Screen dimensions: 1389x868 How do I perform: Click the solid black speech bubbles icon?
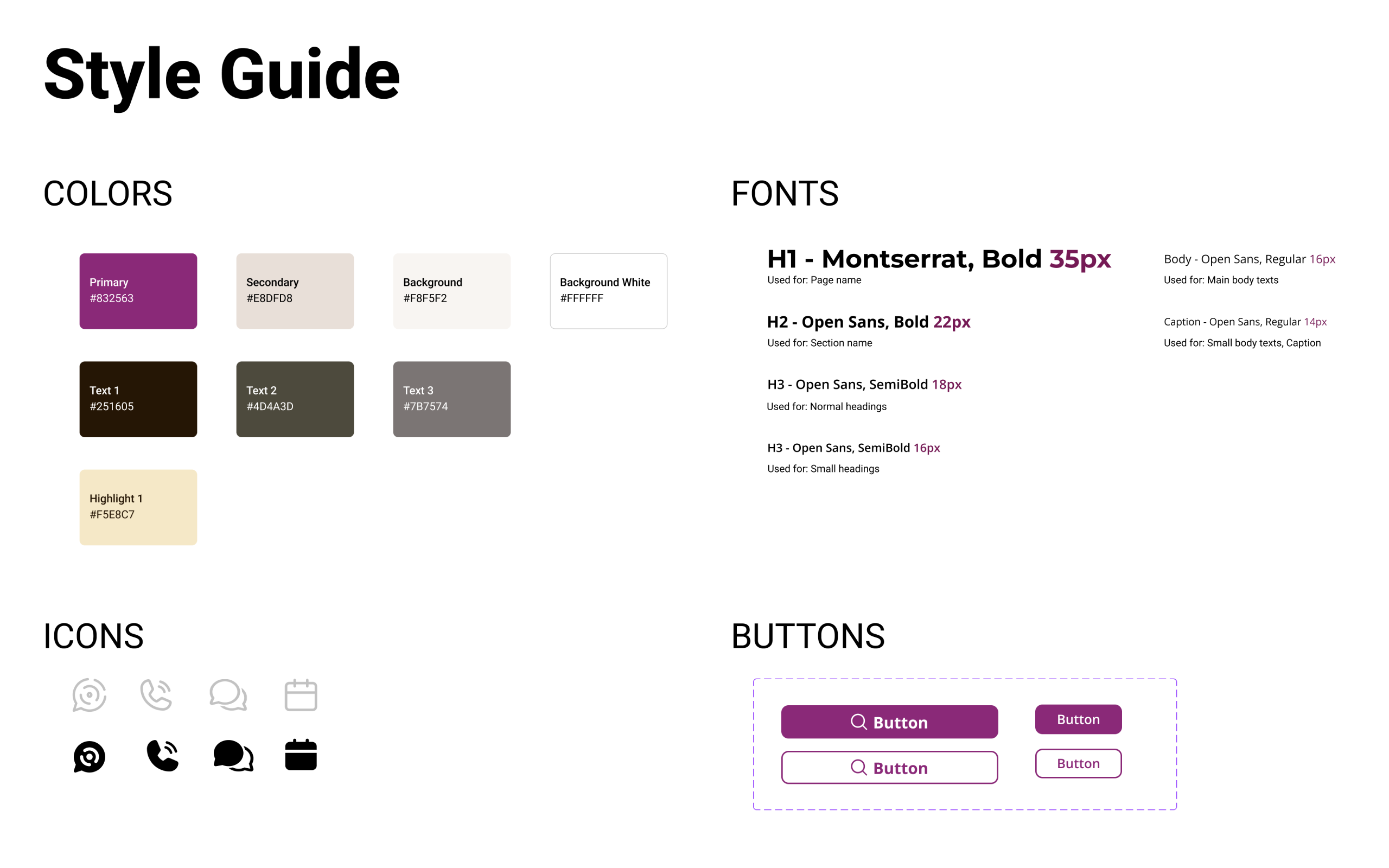click(x=233, y=756)
